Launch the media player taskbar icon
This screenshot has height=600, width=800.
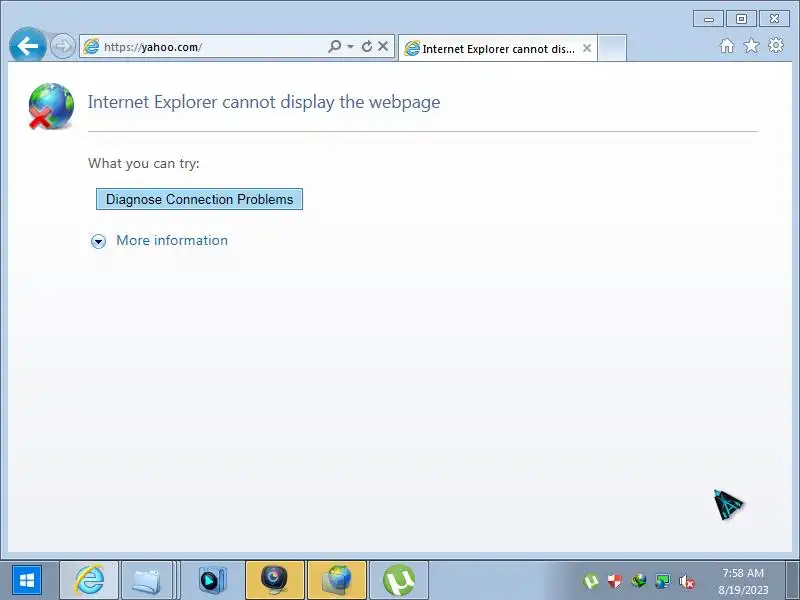coord(212,580)
